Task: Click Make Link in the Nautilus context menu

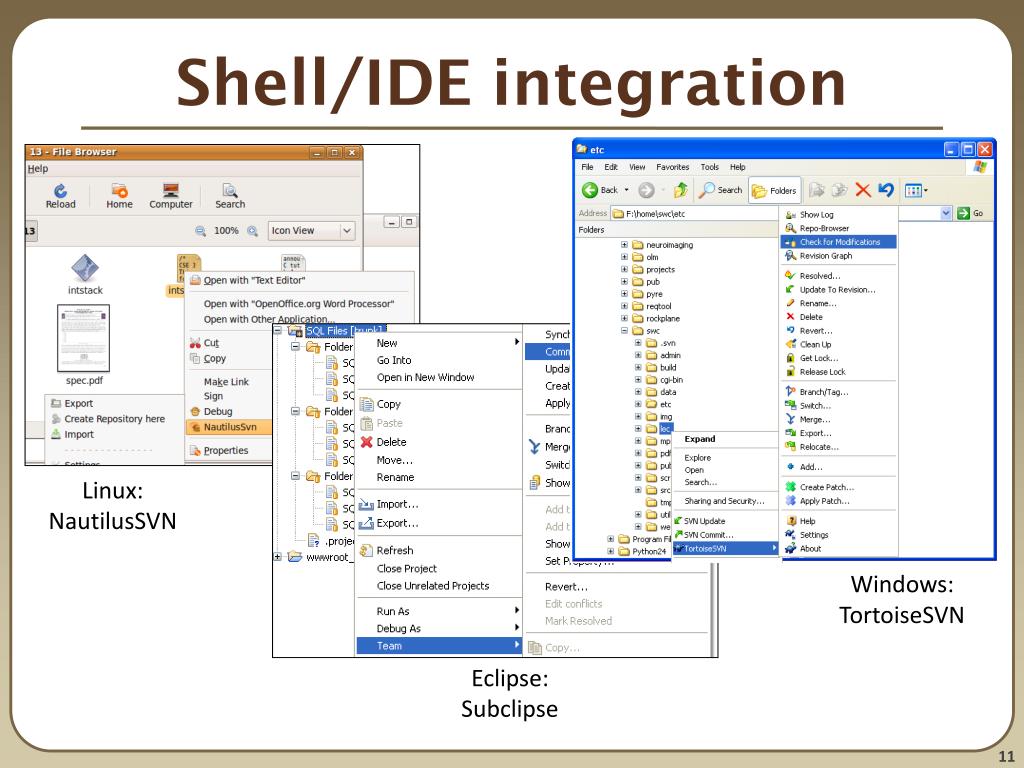Action: click(226, 381)
